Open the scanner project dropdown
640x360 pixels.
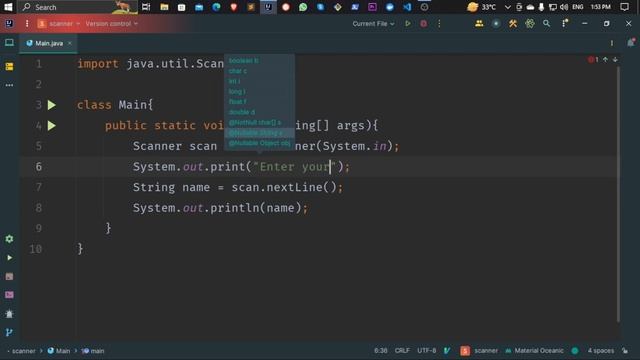click(59, 24)
